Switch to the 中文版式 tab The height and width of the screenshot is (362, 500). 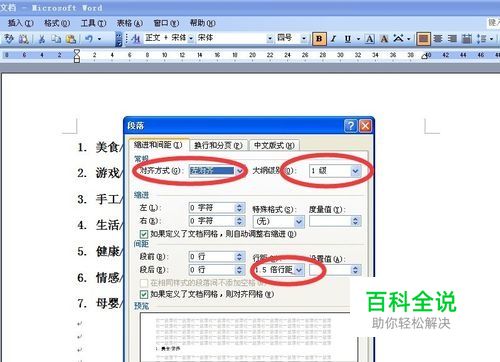[274, 145]
